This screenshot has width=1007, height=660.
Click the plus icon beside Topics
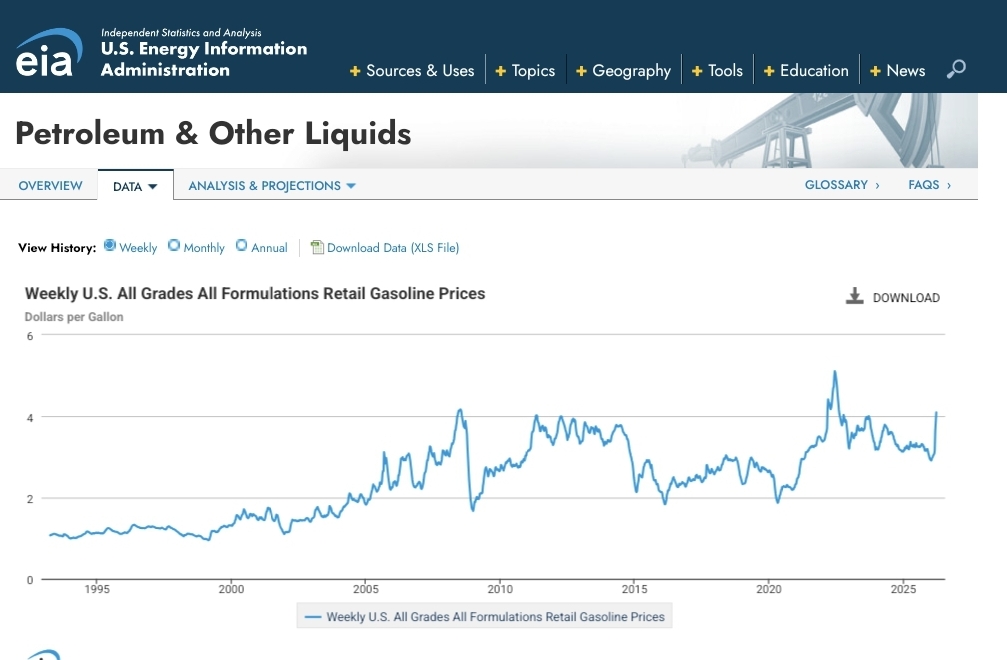(x=500, y=71)
